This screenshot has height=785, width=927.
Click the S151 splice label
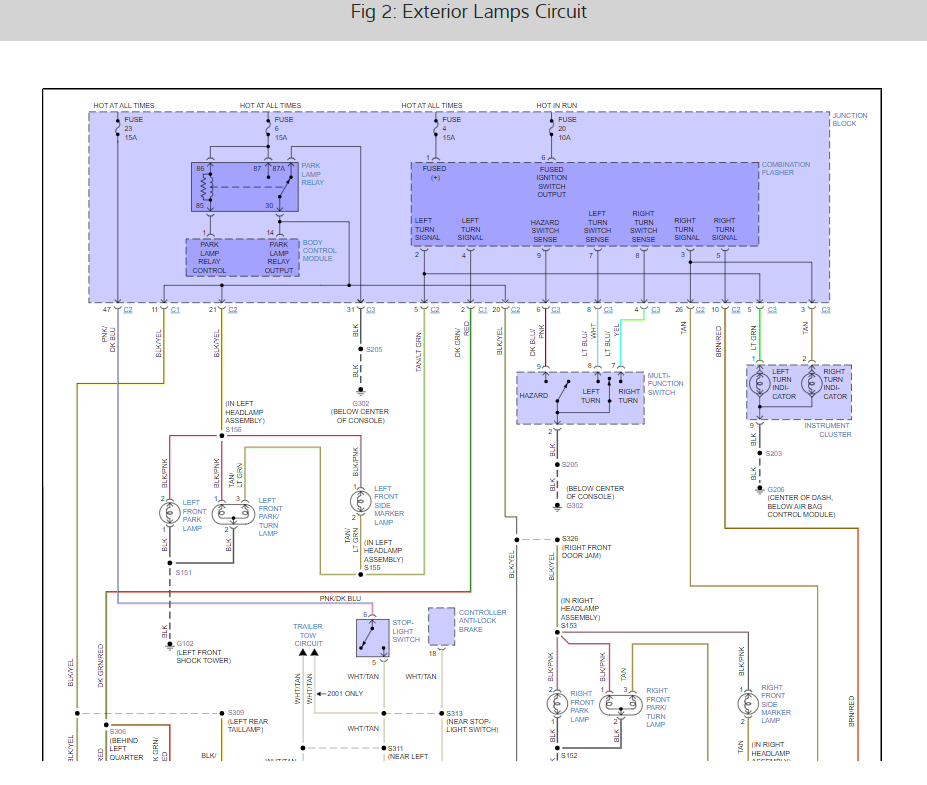click(183, 572)
